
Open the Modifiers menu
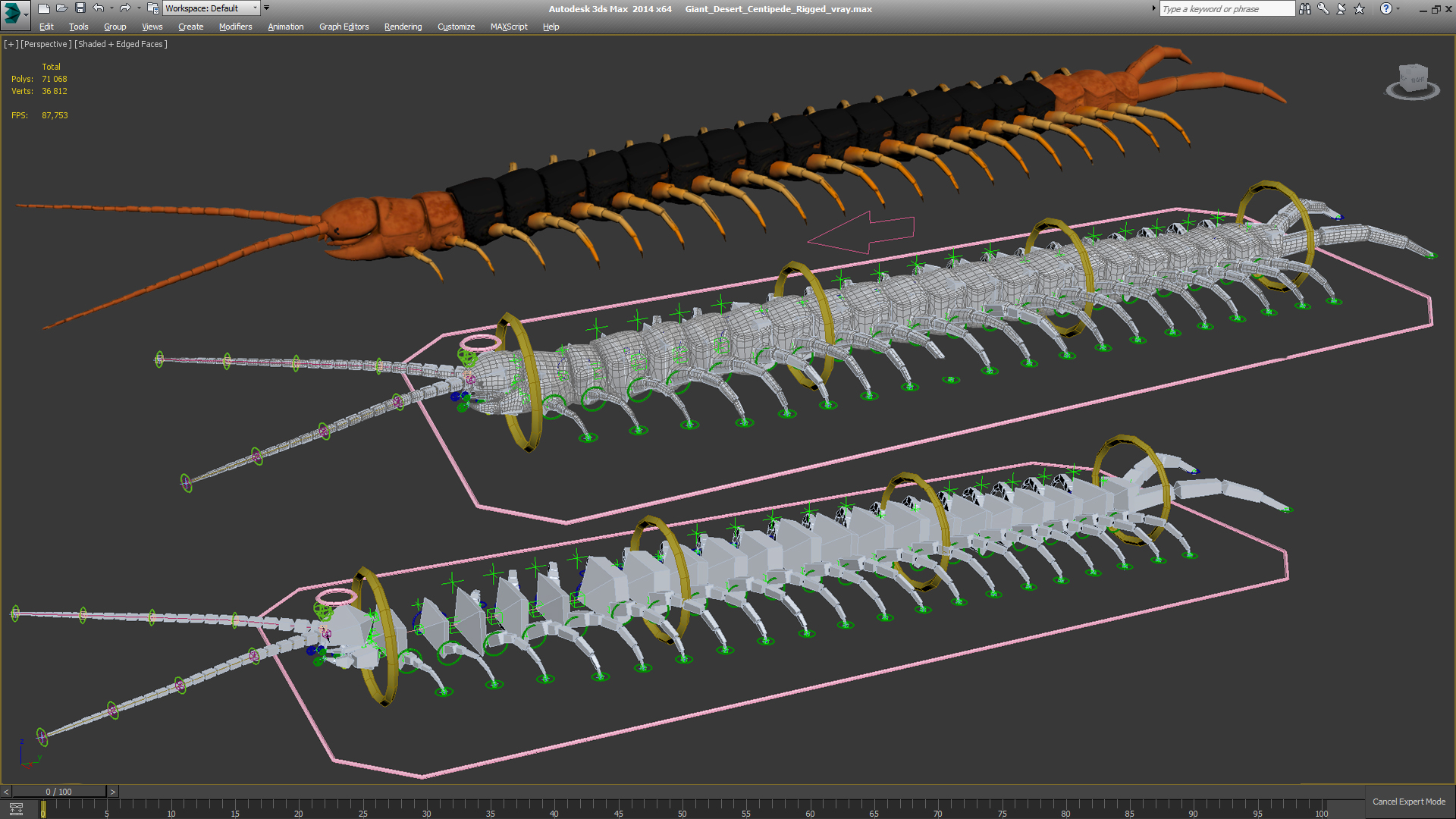[x=235, y=27]
